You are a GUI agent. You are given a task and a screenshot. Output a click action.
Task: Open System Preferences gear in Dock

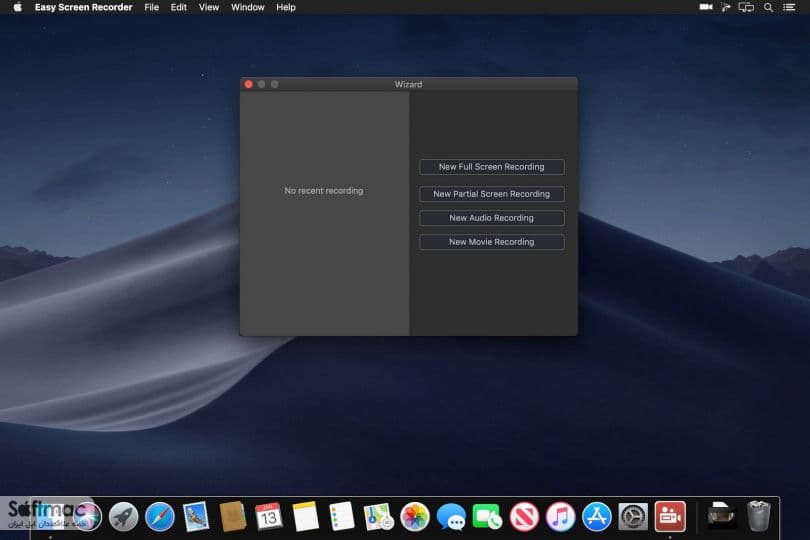(633, 516)
